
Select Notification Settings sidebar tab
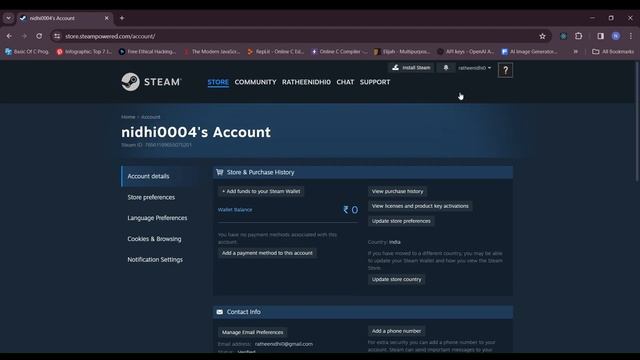(x=155, y=260)
